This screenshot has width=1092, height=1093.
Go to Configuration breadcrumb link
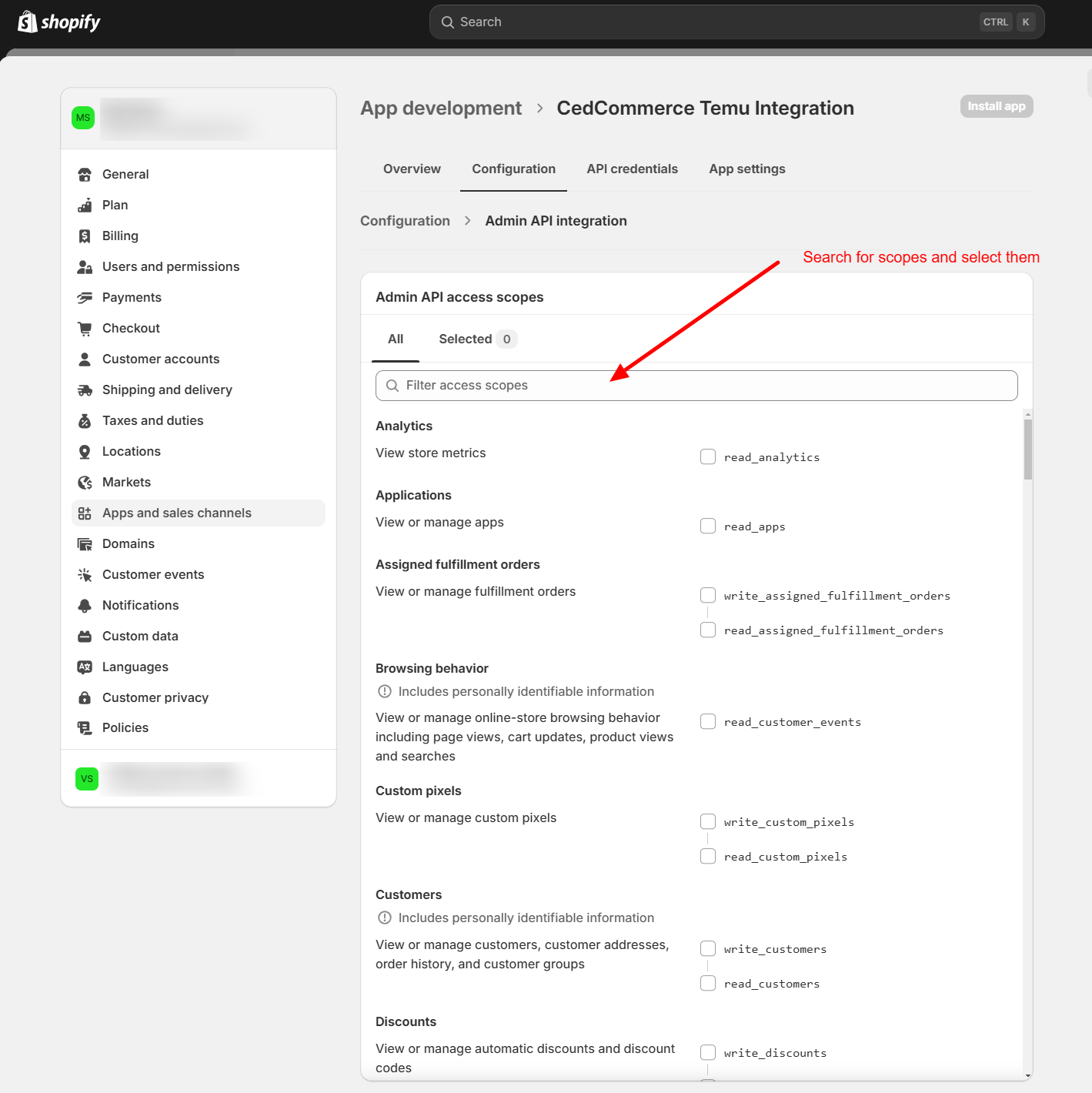(405, 221)
